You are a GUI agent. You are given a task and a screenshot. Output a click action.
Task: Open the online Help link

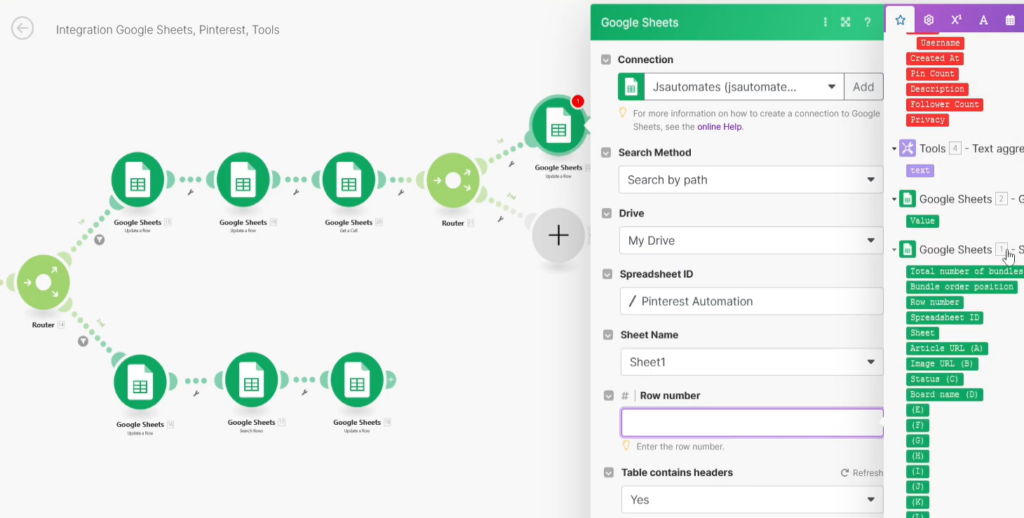click(x=719, y=127)
